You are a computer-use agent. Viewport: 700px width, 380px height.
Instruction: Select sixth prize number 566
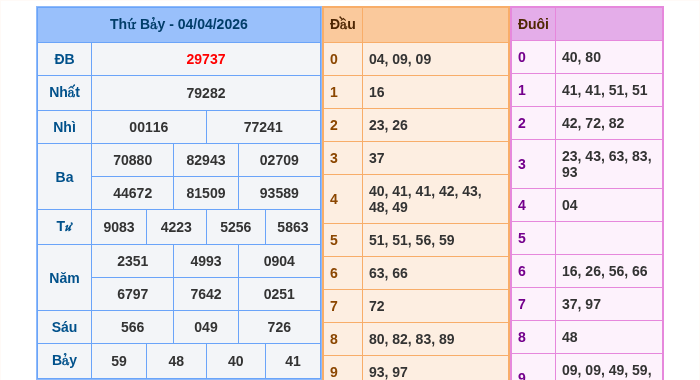[x=133, y=327]
